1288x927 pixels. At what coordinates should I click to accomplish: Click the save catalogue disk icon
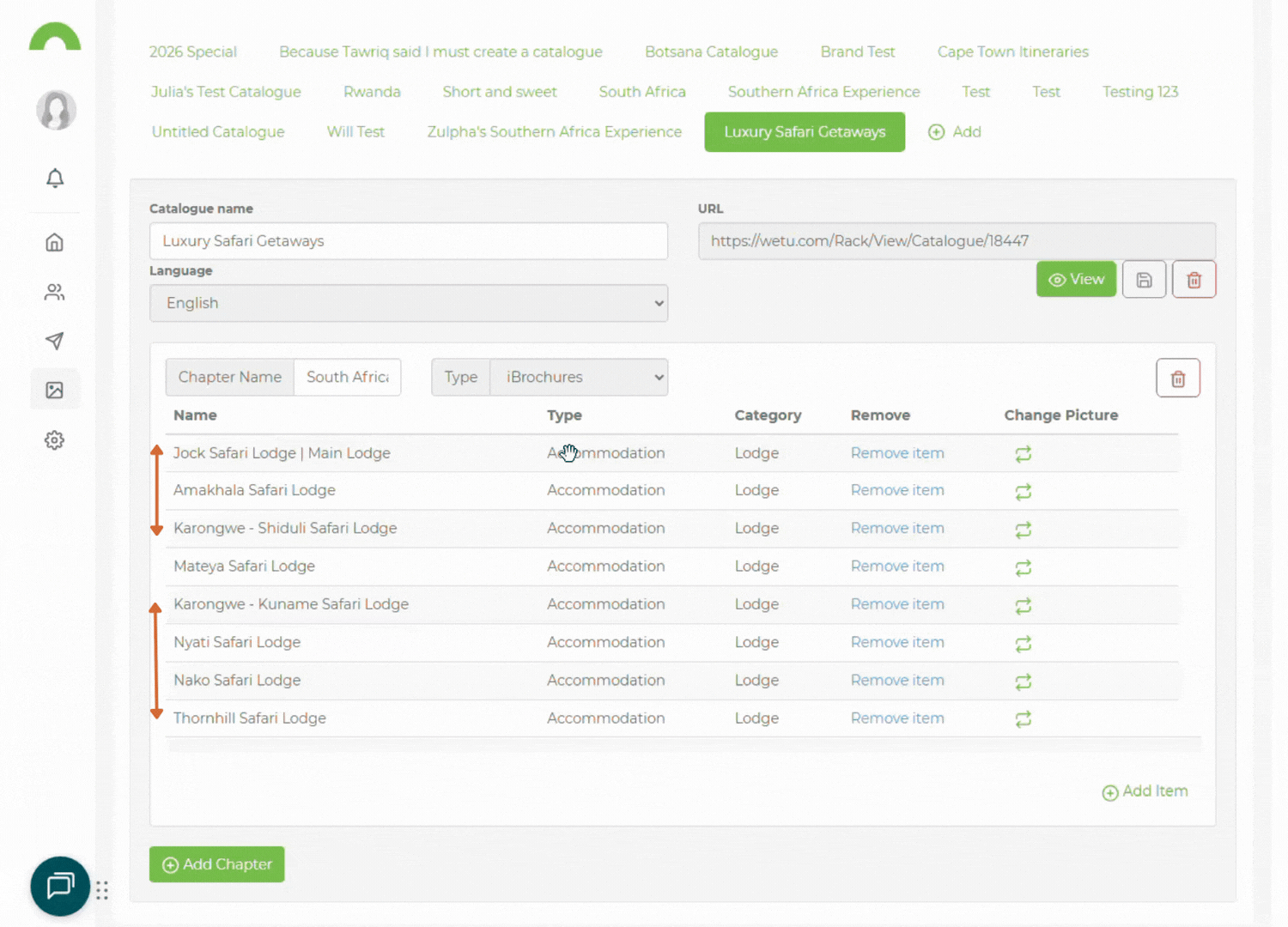point(1144,280)
